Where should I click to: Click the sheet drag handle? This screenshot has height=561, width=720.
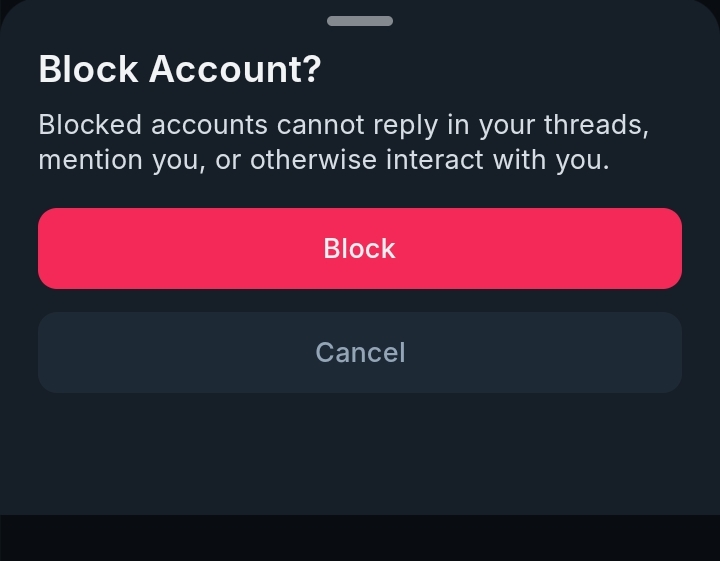(360, 21)
